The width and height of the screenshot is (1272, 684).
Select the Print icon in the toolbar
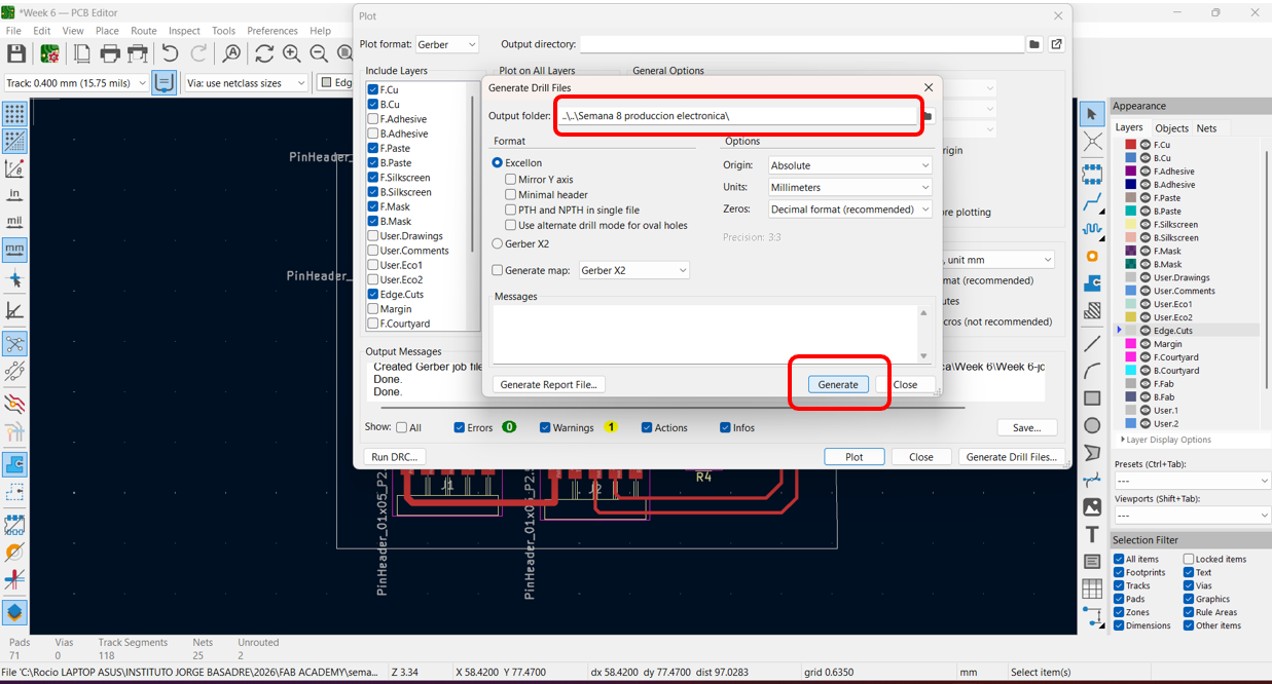pos(110,54)
